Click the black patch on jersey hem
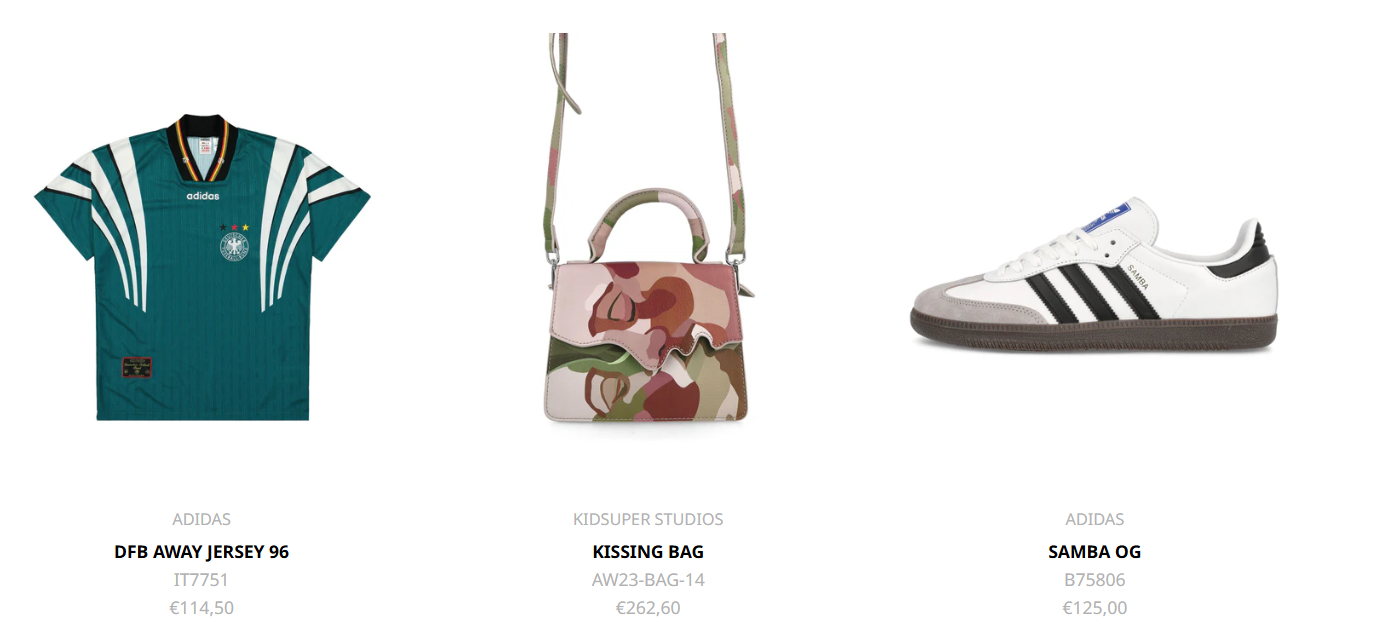This screenshot has width=1379, height=643. (135, 367)
